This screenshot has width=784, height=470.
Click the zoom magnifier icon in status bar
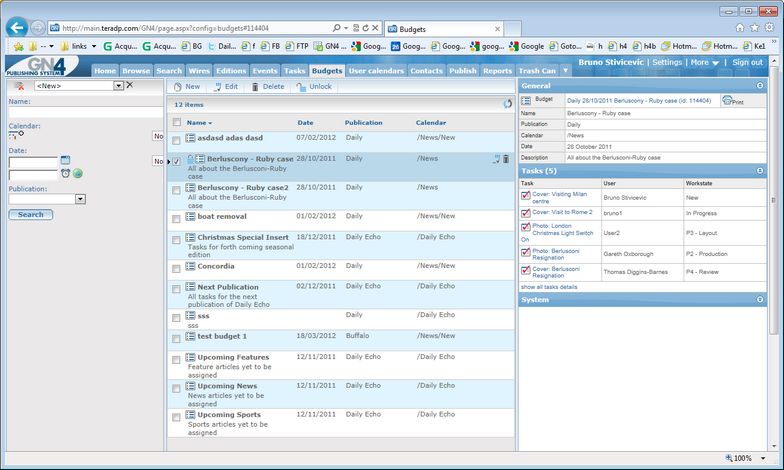(x=728, y=458)
